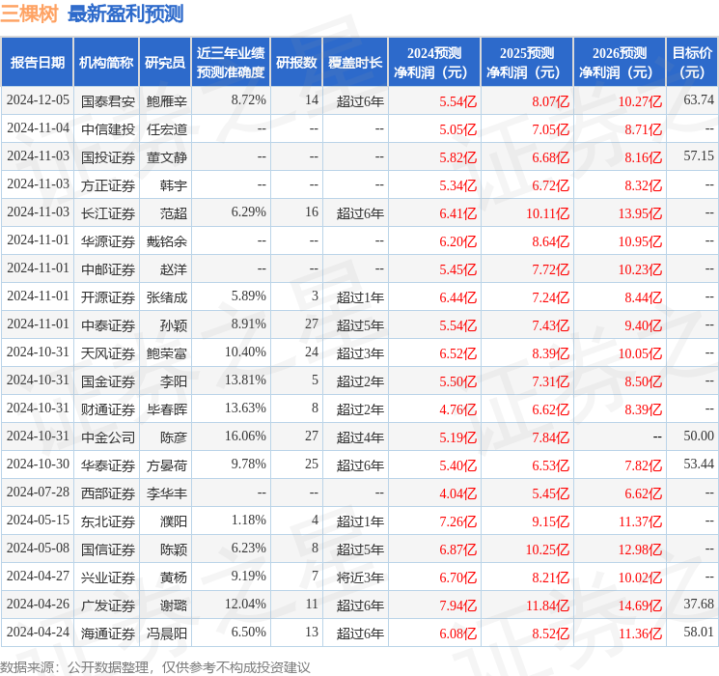The height and width of the screenshot is (676, 719).
Task: Click analyst name 任宏道
Action: tap(167, 129)
